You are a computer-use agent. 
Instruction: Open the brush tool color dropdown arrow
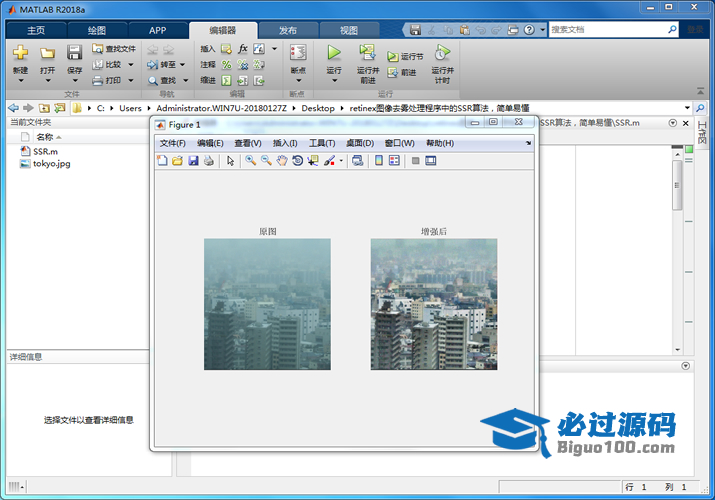pyautogui.click(x=341, y=161)
